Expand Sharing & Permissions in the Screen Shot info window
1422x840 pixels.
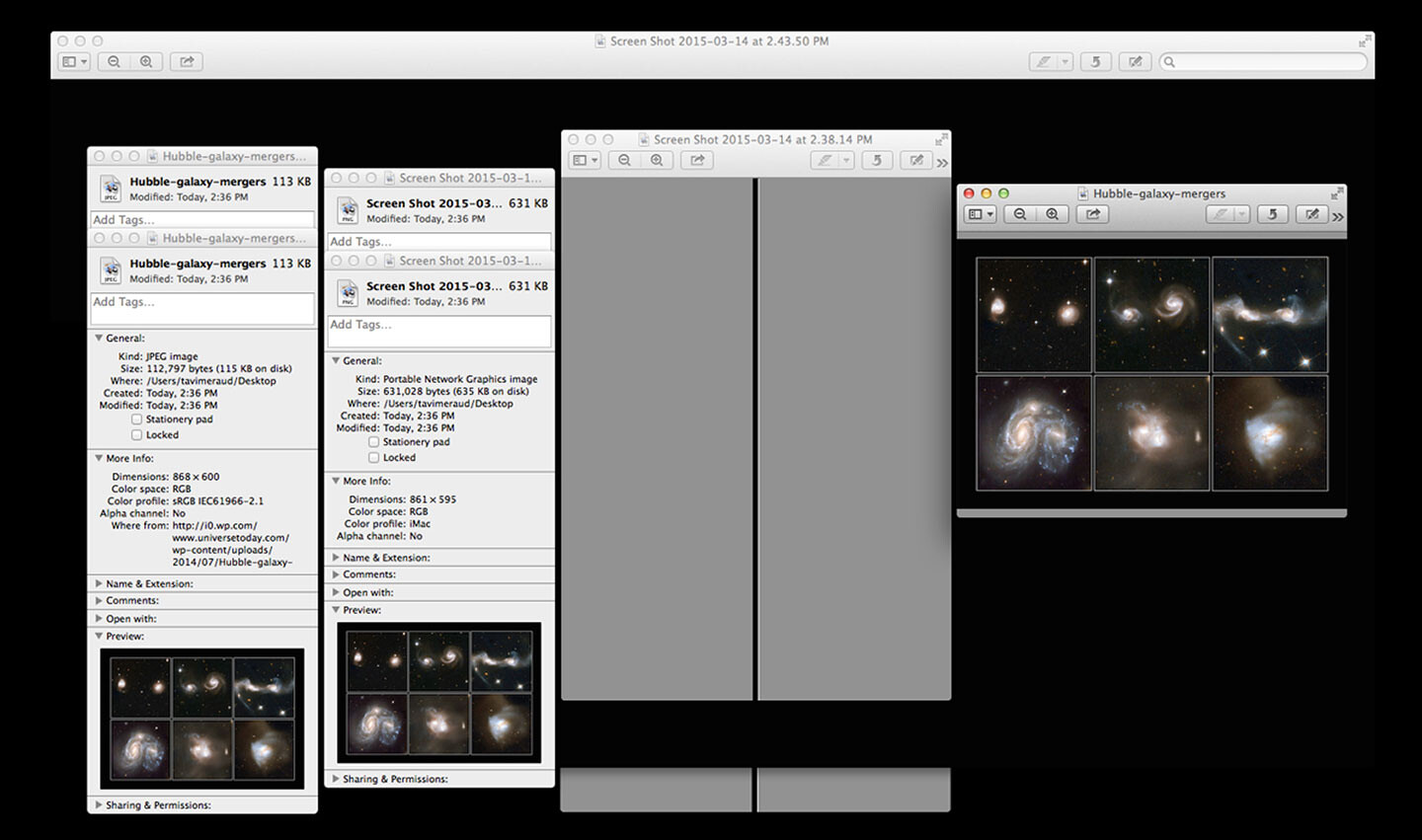336,779
